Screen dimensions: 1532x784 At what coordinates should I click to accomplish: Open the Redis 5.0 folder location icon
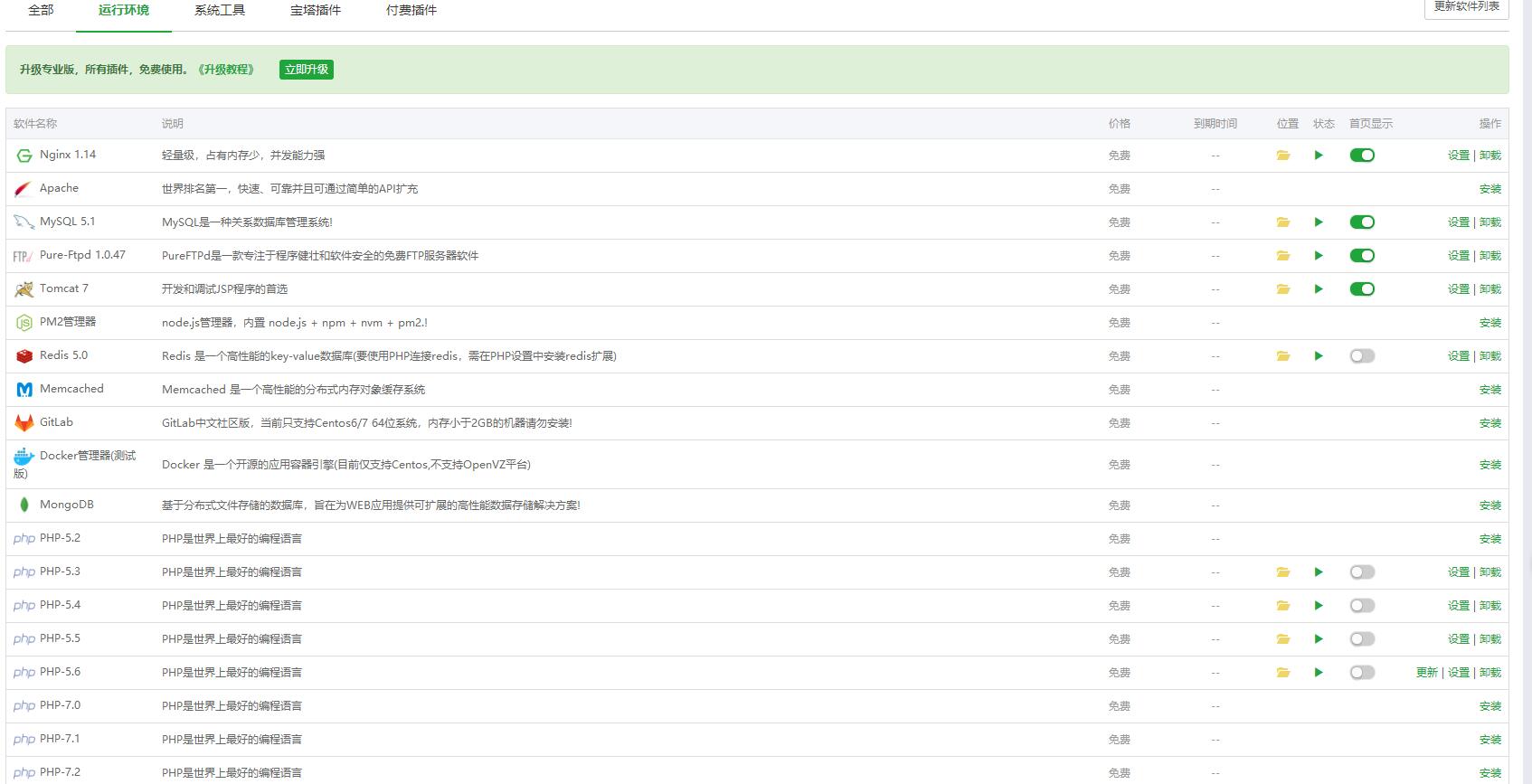pyautogui.click(x=1282, y=356)
